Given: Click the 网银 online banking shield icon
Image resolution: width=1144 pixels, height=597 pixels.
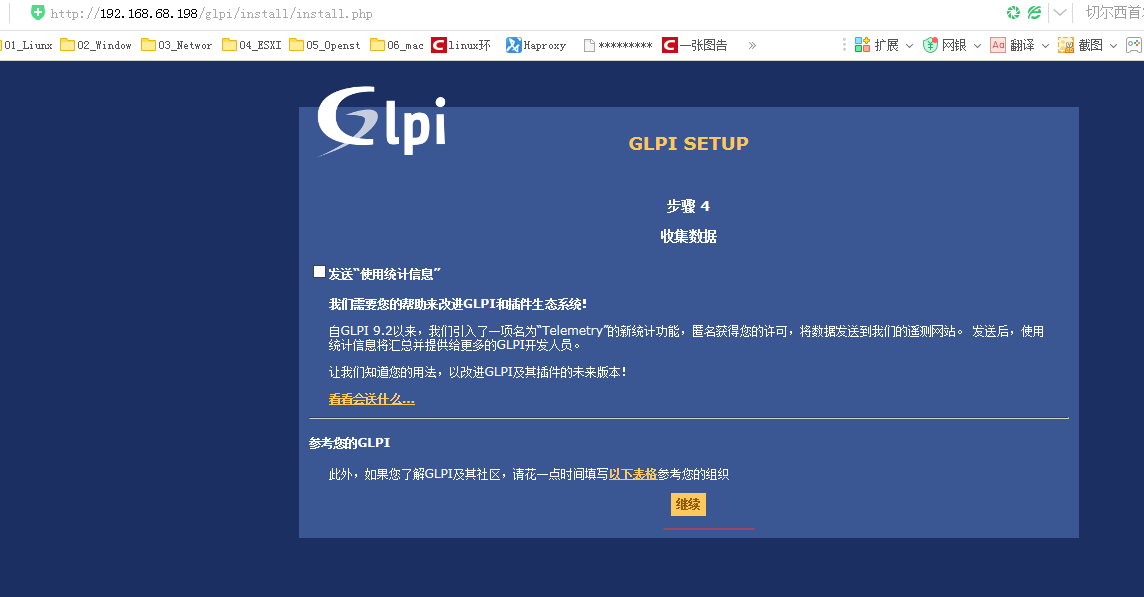Looking at the screenshot, I should click(x=930, y=45).
